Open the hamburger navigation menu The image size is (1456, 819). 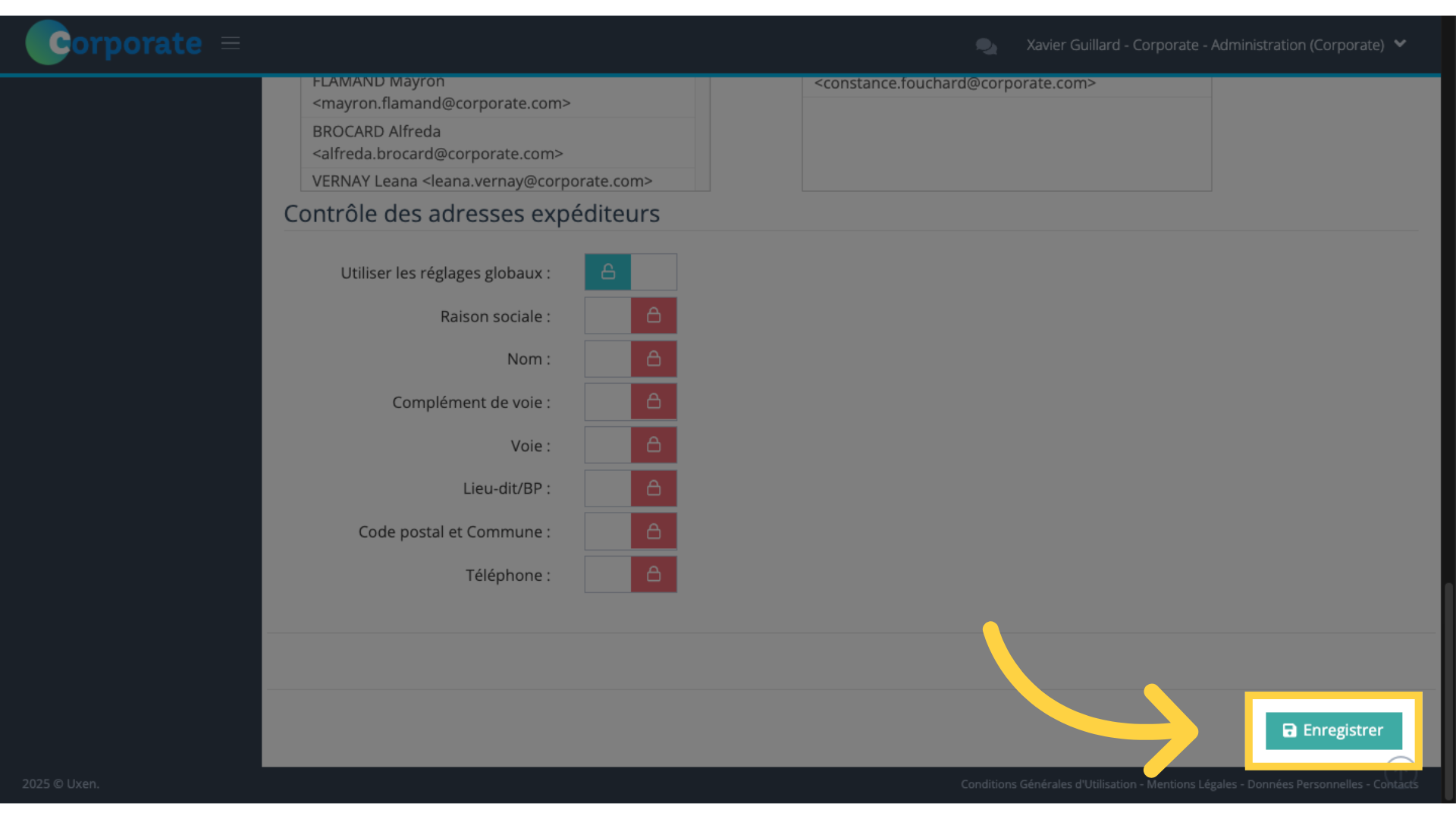[231, 43]
